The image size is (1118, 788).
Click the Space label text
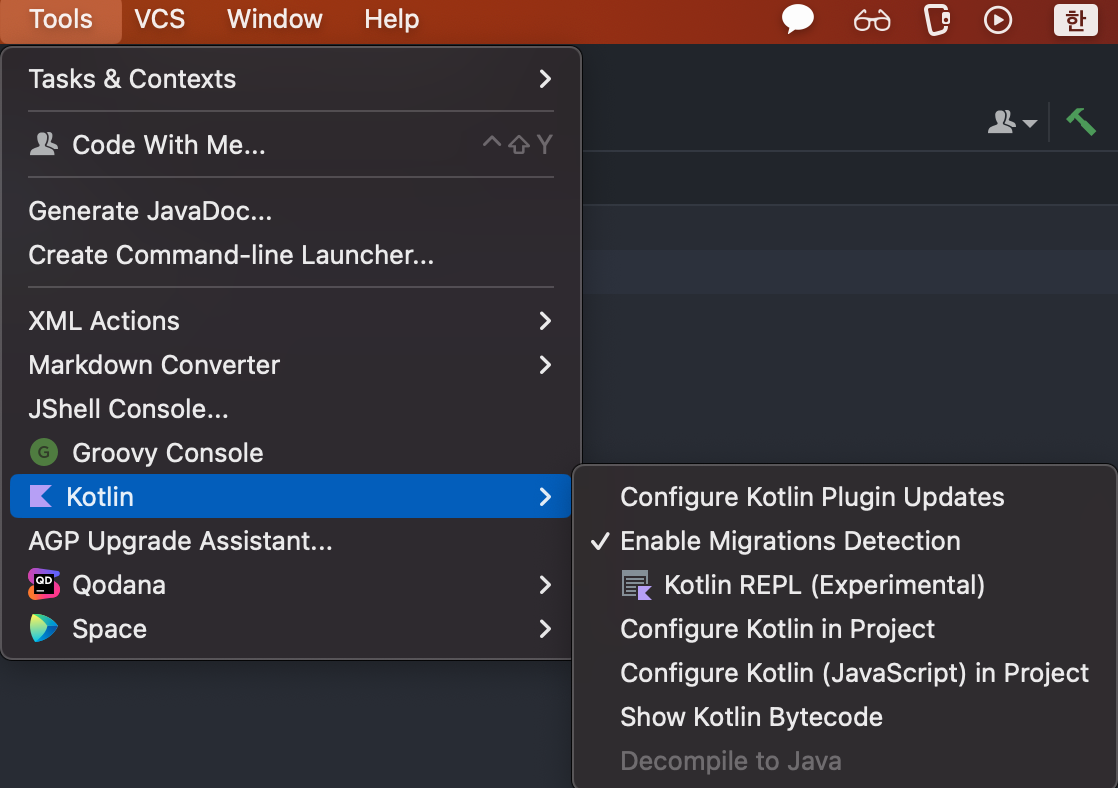click(x=110, y=630)
